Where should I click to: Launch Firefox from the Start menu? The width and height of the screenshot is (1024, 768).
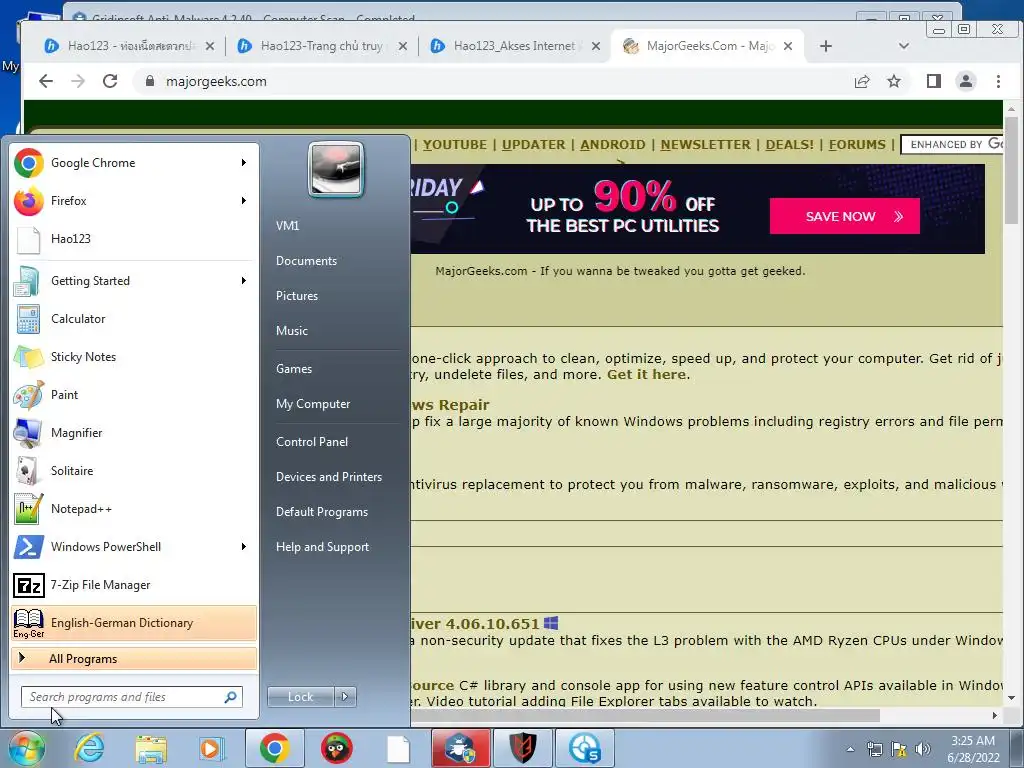point(133,200)
